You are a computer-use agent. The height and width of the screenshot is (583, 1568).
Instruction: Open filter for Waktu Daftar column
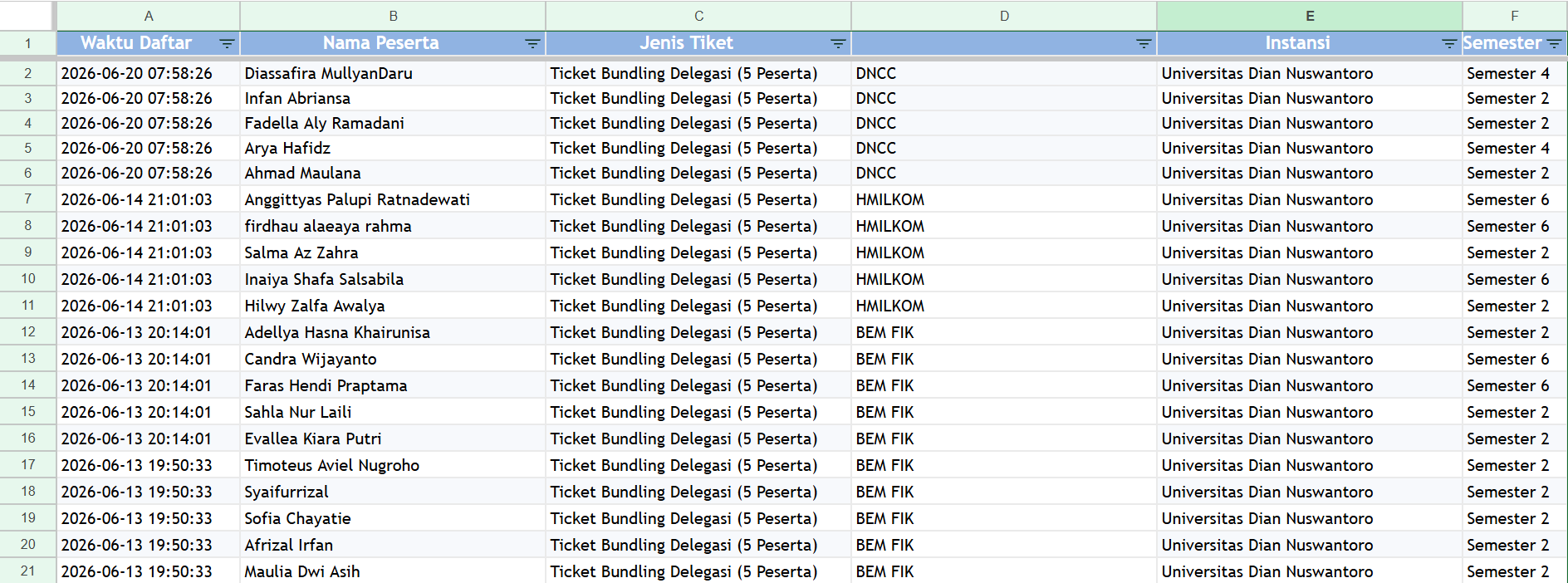[x=226, y=43]
